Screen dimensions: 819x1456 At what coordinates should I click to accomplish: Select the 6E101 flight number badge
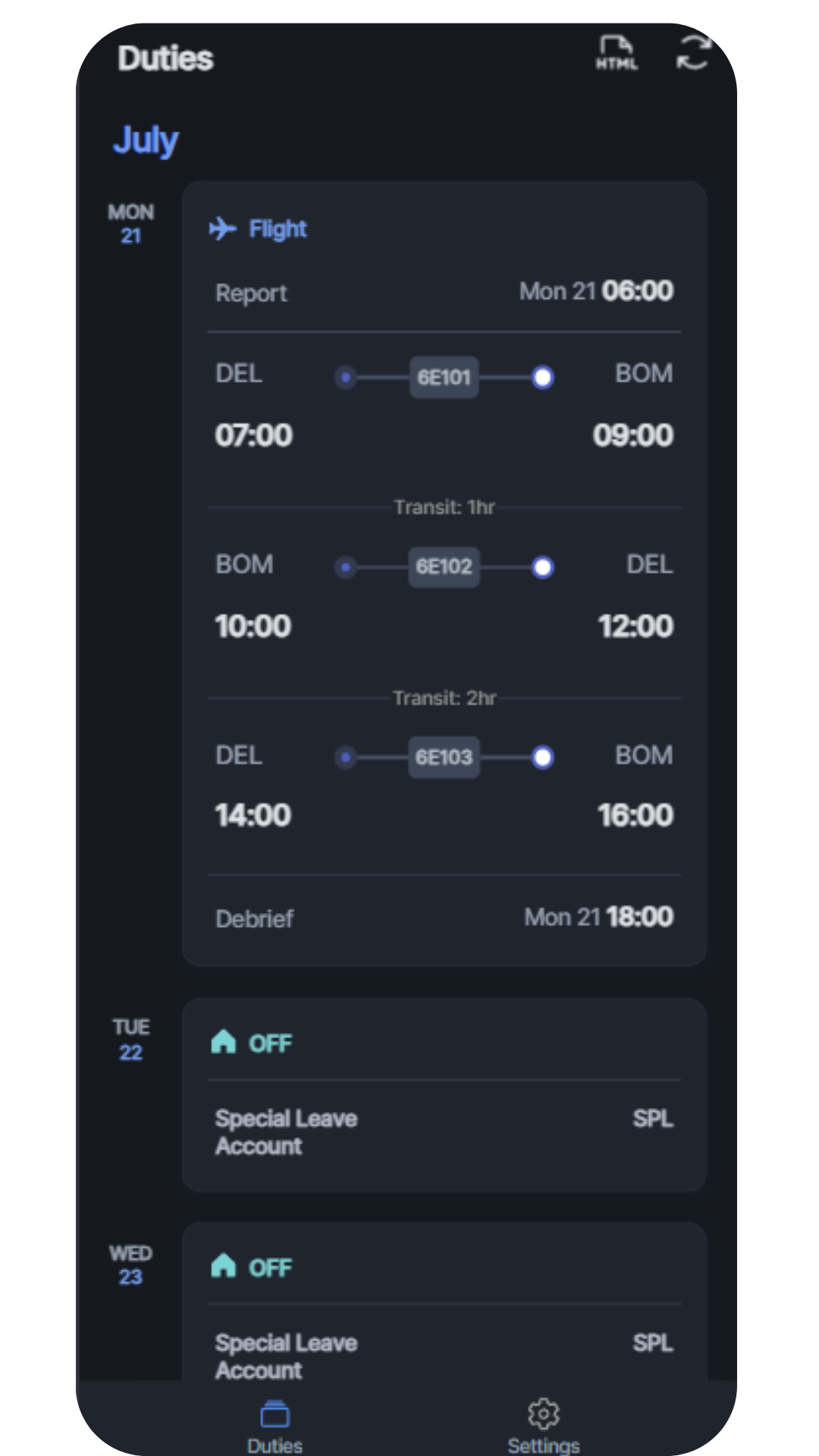(444, 377)
